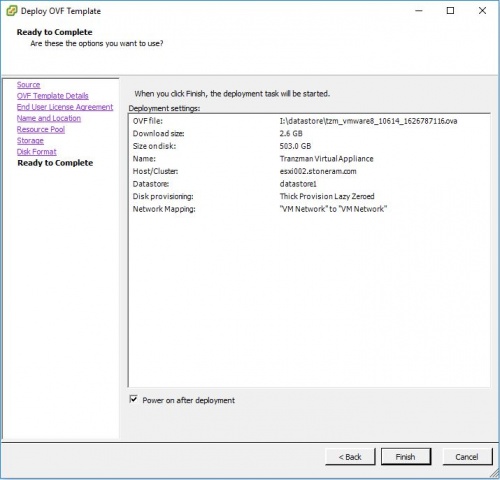Minimize the Deploy OVF Template window
This screenshot has width=500, height=480.
pyautogui.click(x=419, y=11)
